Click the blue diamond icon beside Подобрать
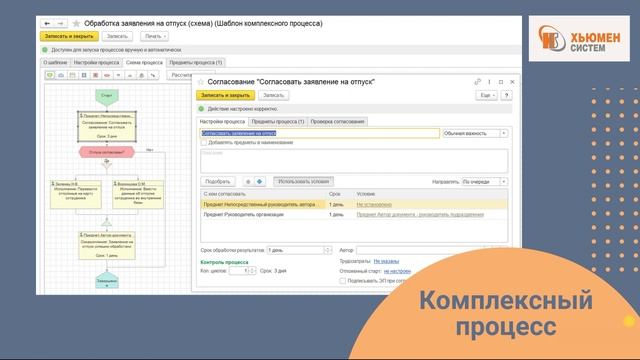 pyautogui.click(x=259, y=181)
